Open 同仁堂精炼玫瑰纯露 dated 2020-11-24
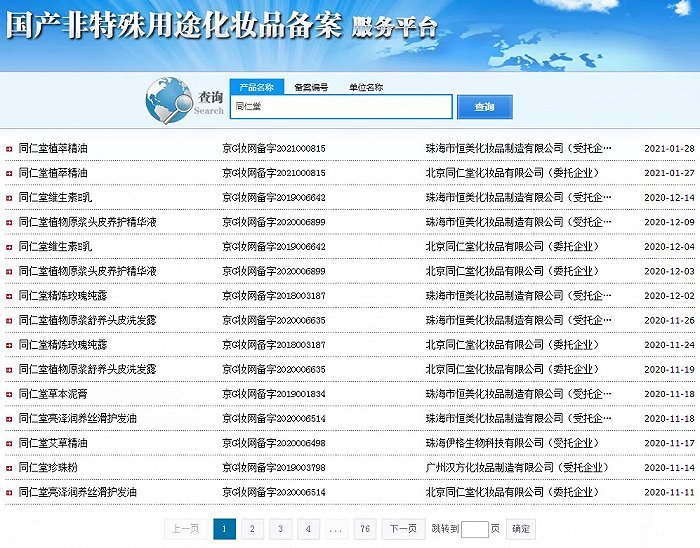 tap(63, 345)
